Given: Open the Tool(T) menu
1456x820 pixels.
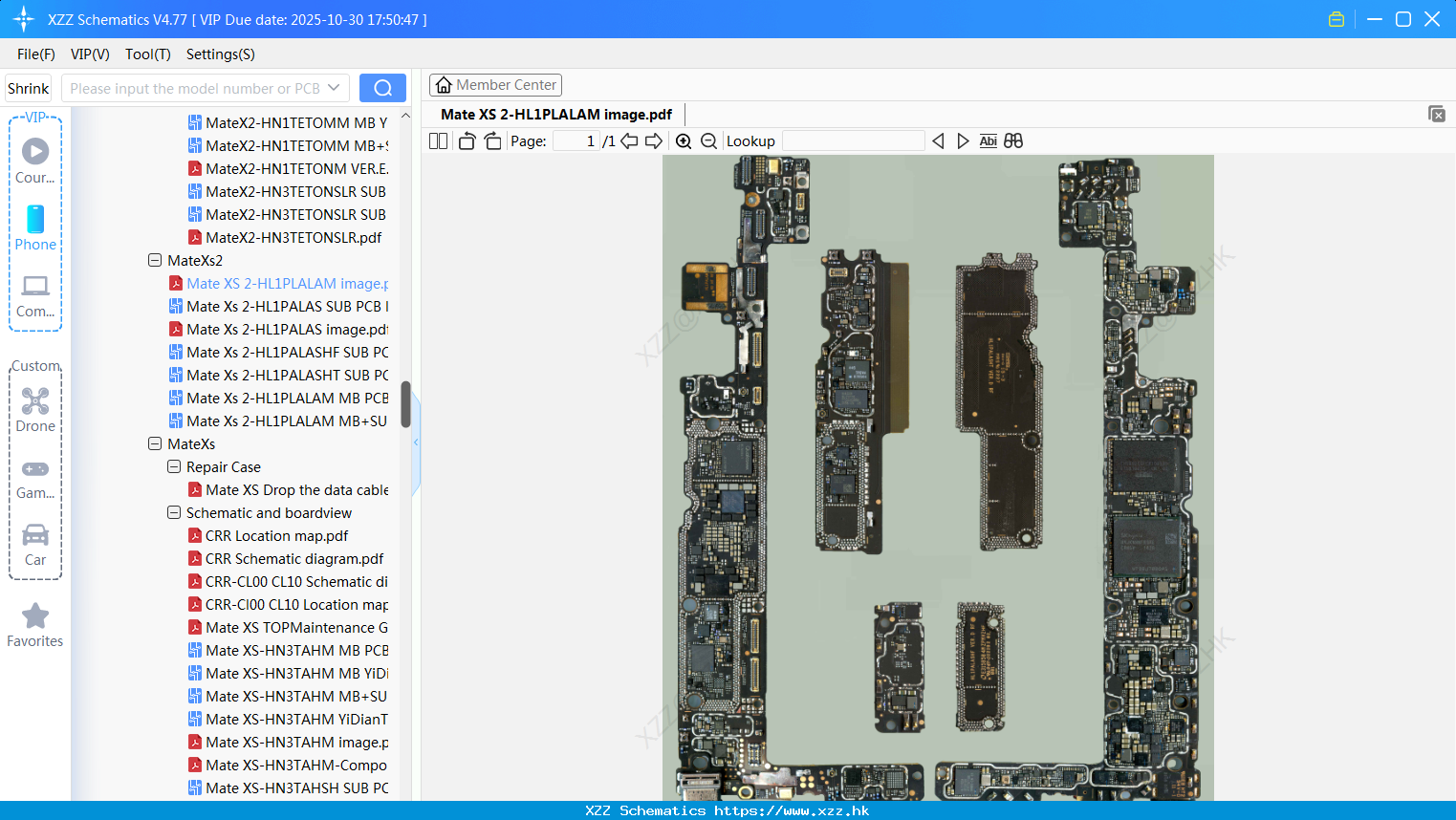Looking at the screenshot, I should (148, 54).
